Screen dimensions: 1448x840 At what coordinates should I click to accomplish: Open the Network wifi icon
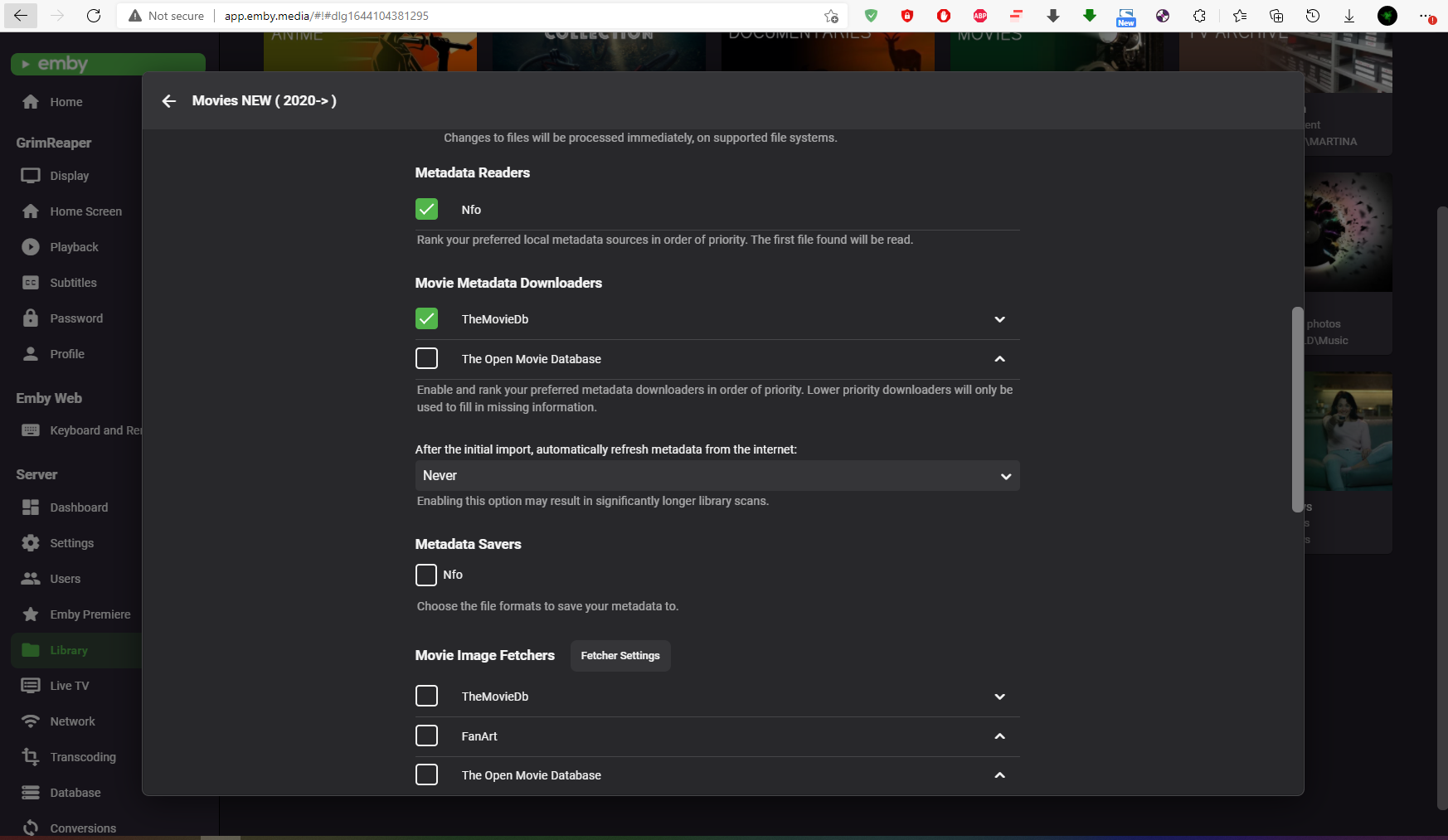coord(31,721)
